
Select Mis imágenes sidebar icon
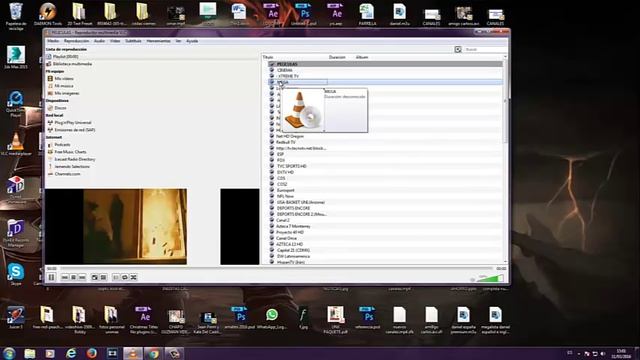tap(50, 93)
